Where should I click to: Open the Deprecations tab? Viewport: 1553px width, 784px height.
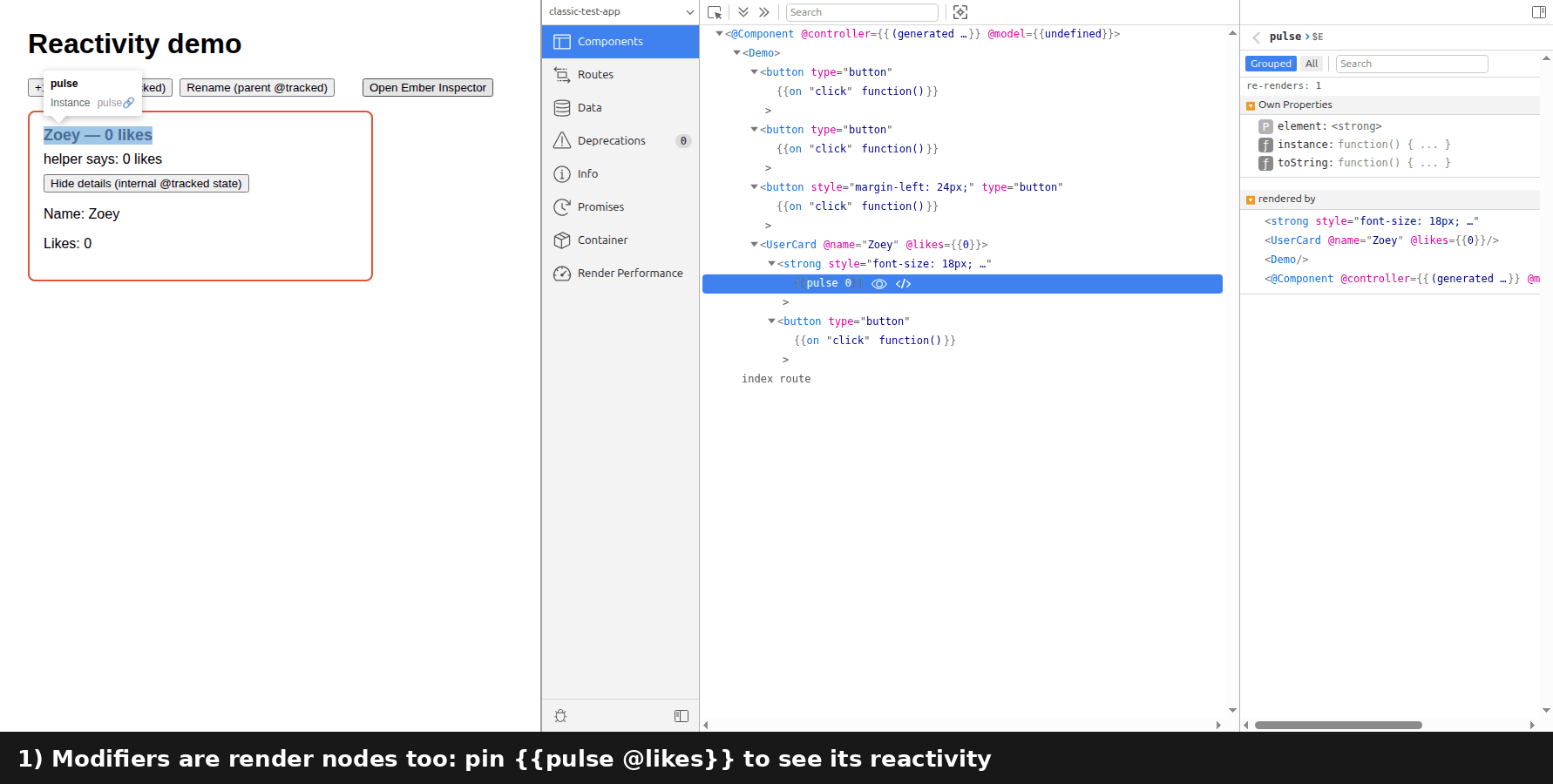point(621,141)
